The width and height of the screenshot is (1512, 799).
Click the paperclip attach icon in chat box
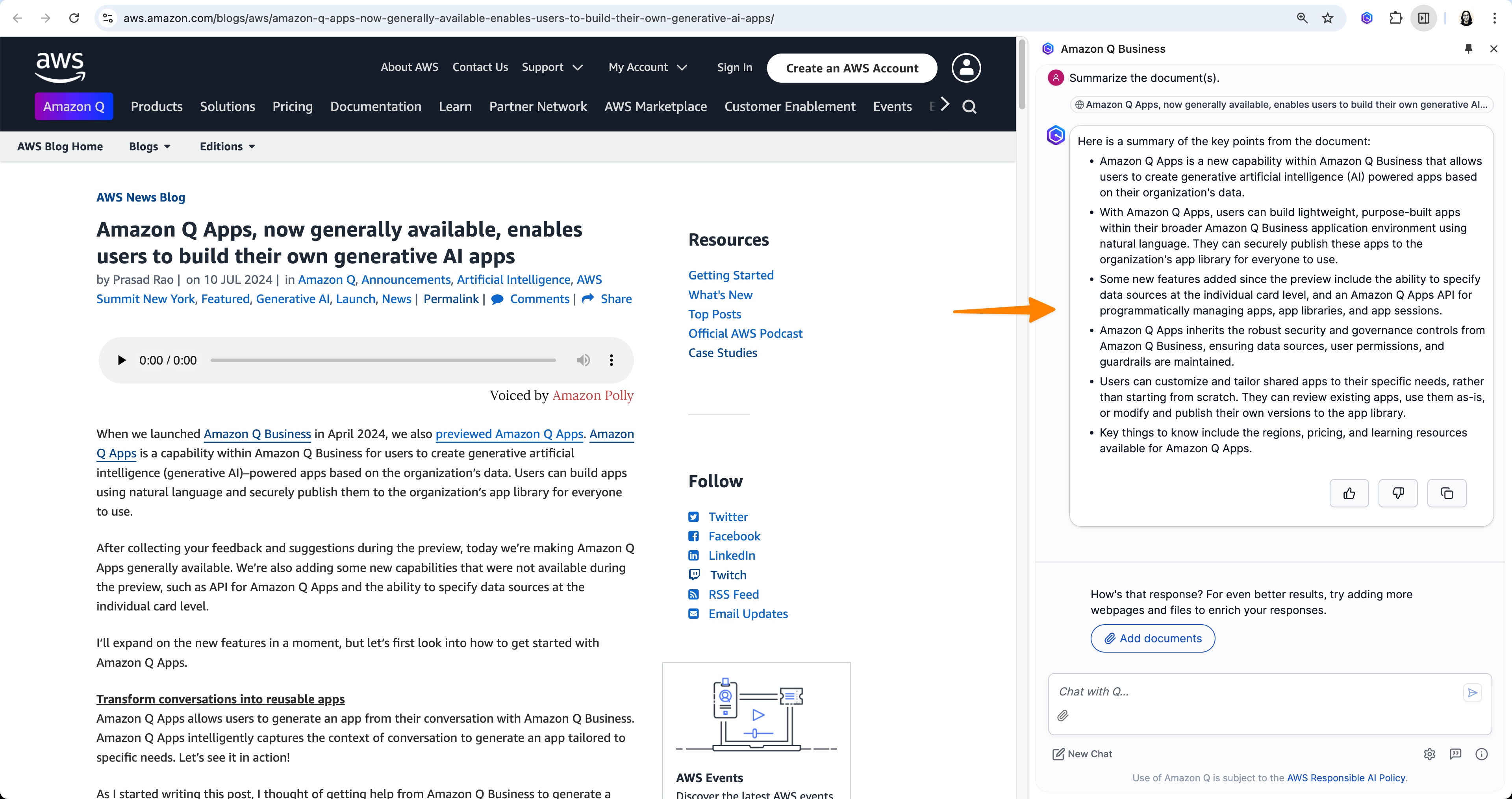pyautogui.click(x=1063, y=716)
